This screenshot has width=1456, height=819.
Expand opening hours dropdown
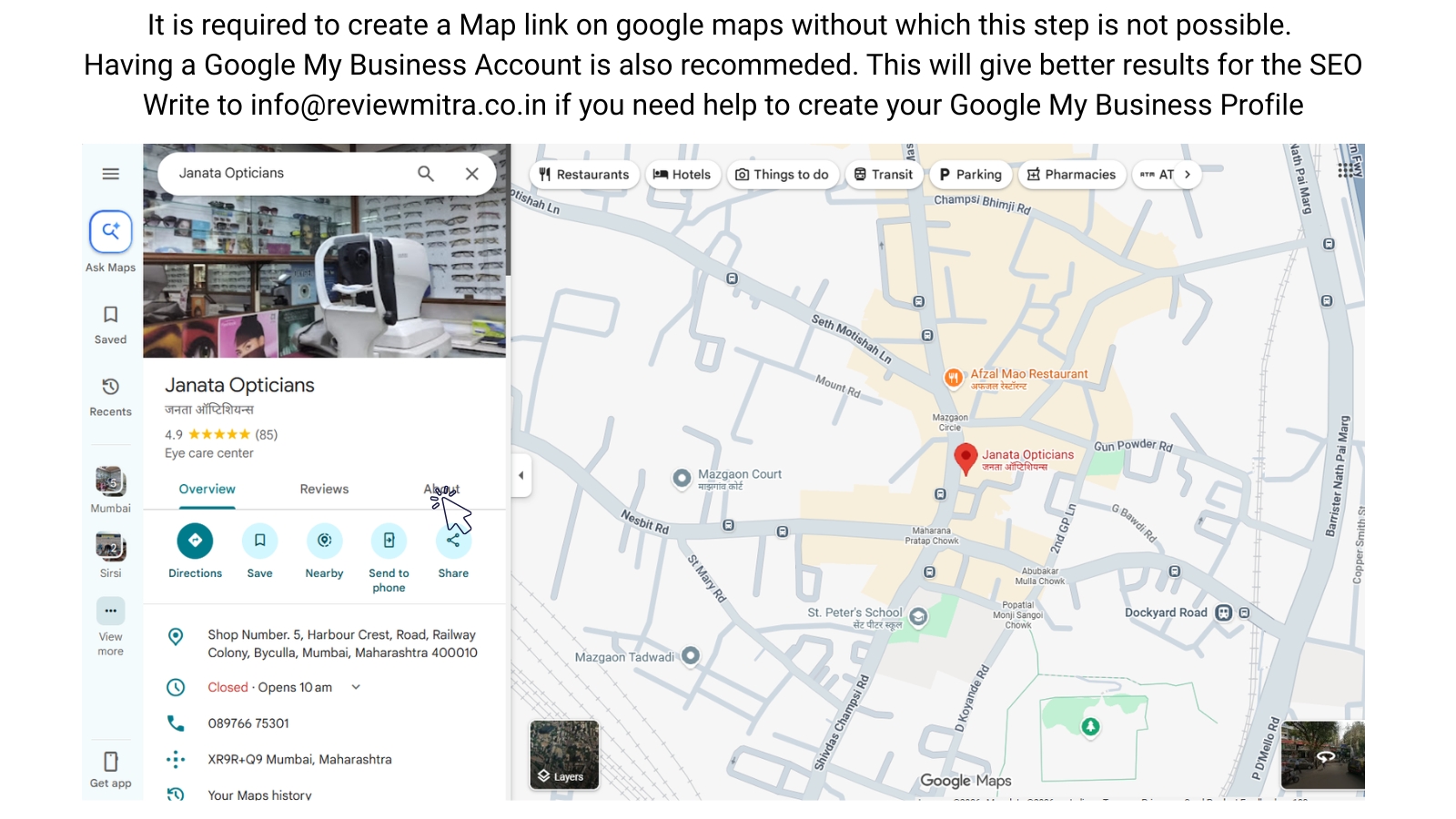pyautogui.click(x=356, y=687)
